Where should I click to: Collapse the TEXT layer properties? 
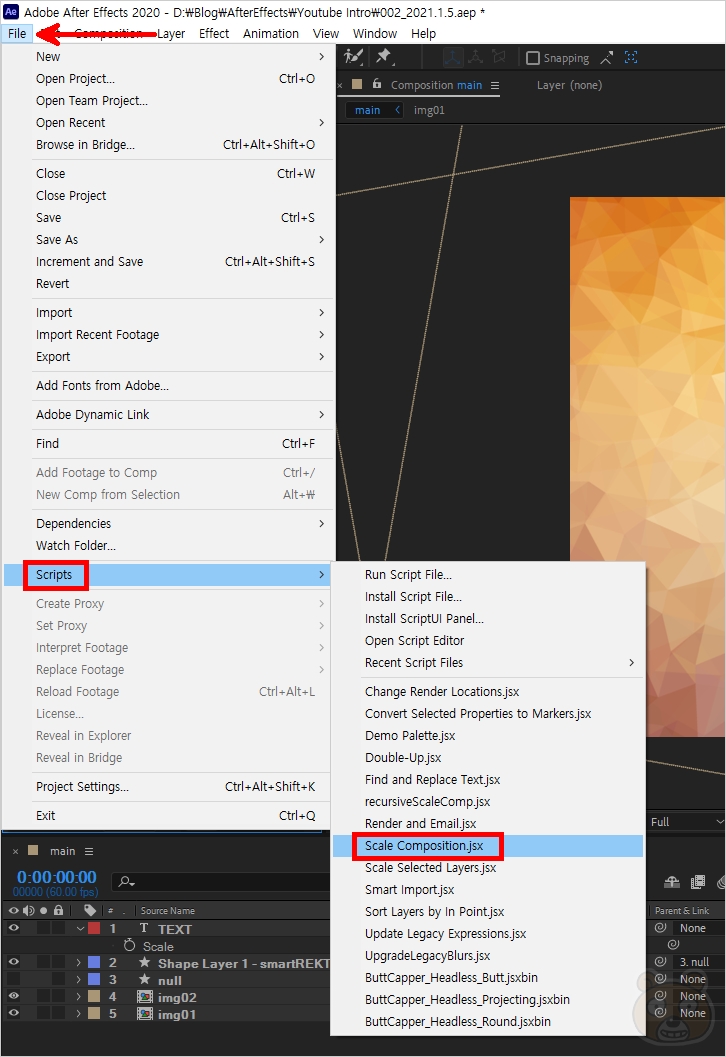click(80, 928)
